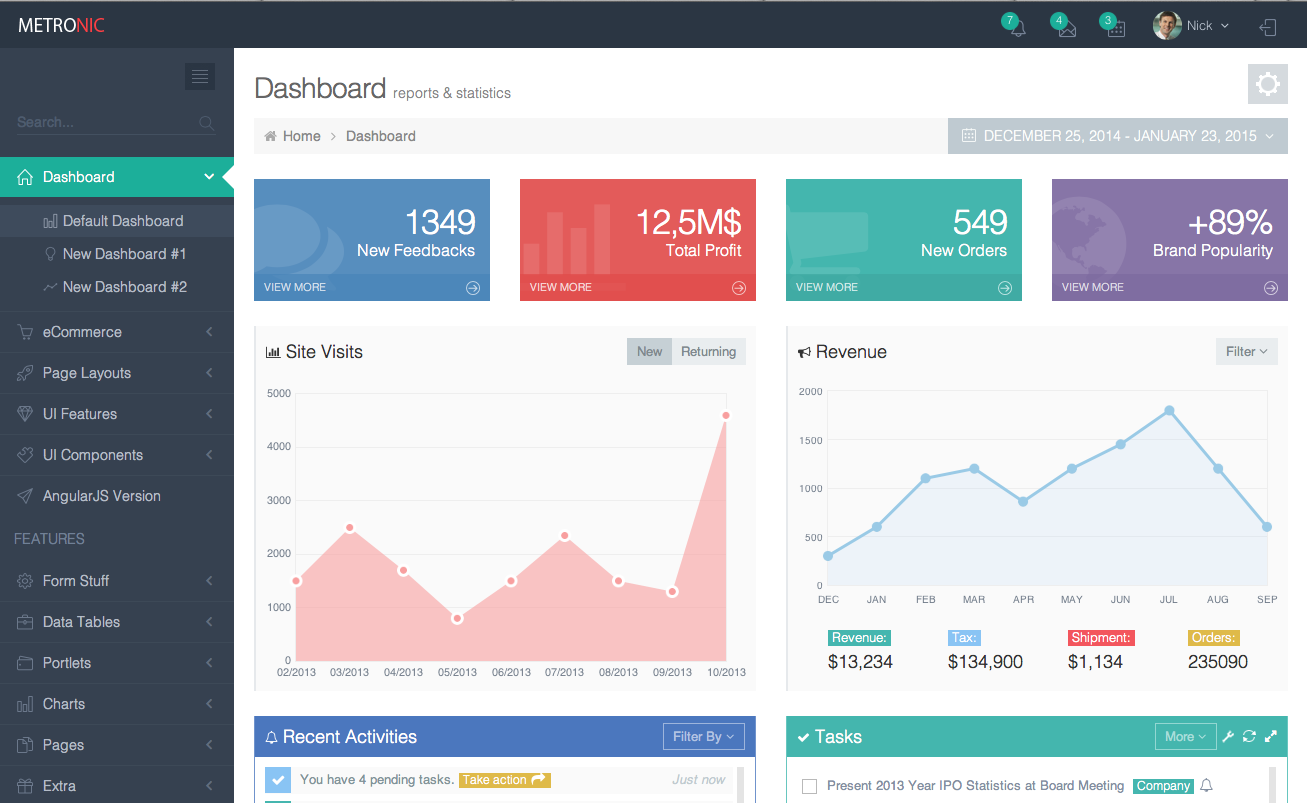
Task: Reload Tasks panel with refresh icon
Action: coord(1249,737)
